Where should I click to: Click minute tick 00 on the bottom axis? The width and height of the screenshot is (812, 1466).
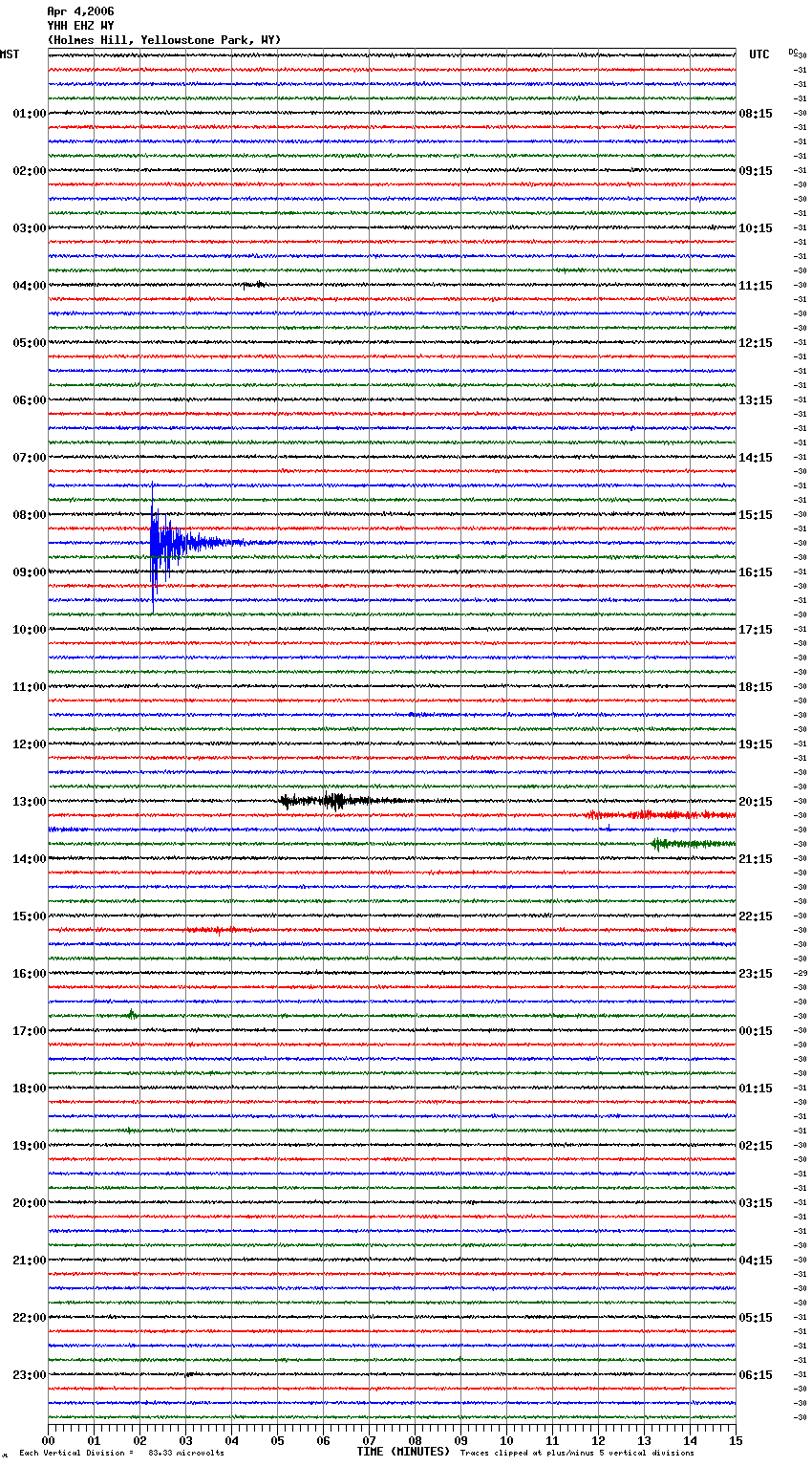[48, 1440]
